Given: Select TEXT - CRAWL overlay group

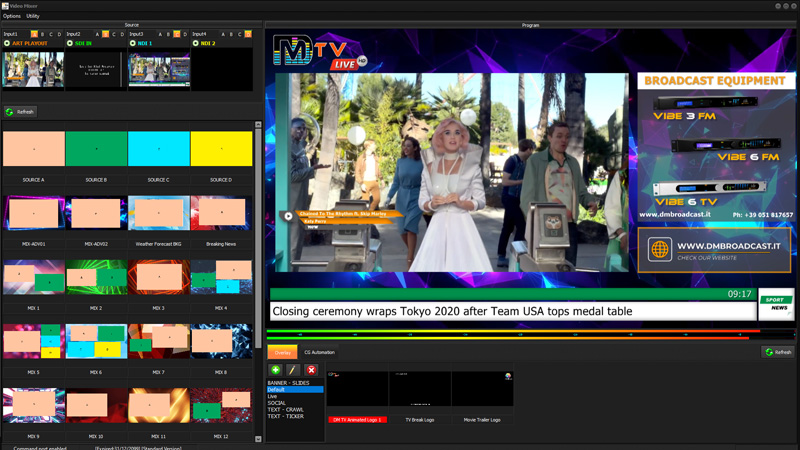Looking at the screenshot, I should (295, 409).
